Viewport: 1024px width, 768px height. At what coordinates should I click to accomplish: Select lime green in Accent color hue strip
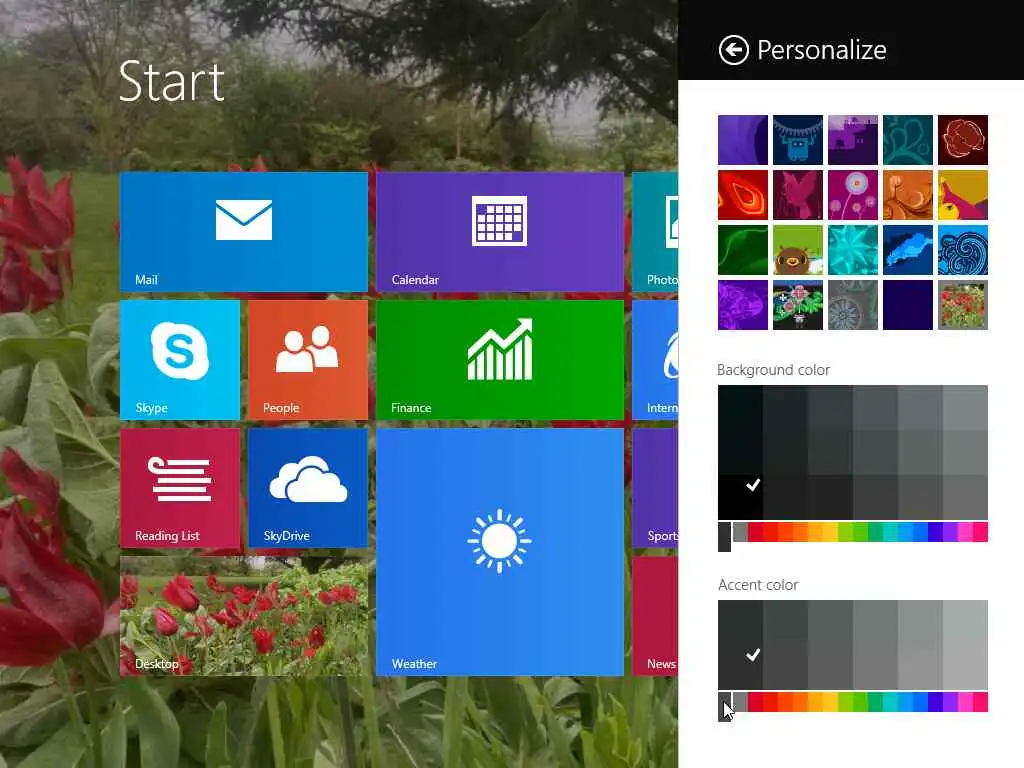pyautogui.click(x=845, y=702)
